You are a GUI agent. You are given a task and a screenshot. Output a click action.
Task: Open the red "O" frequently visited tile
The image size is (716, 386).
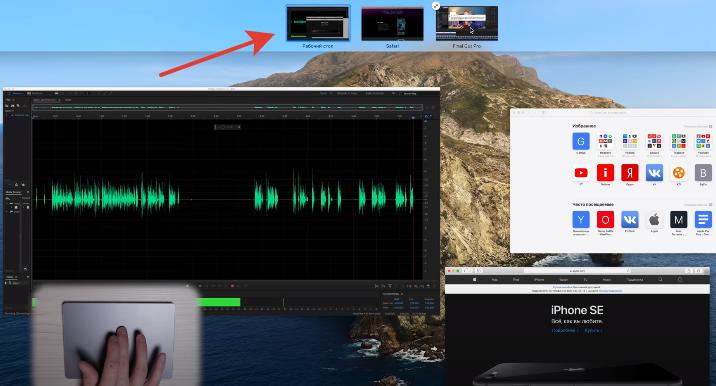[605, 220]
